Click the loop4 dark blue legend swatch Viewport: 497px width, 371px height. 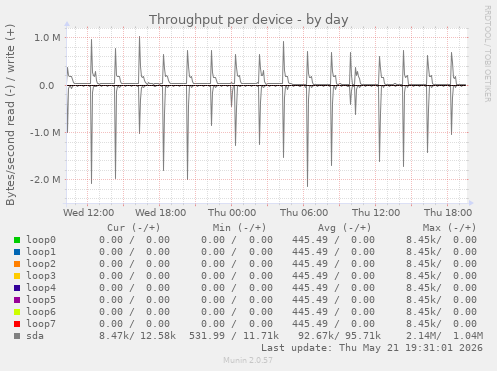point(17,288)
